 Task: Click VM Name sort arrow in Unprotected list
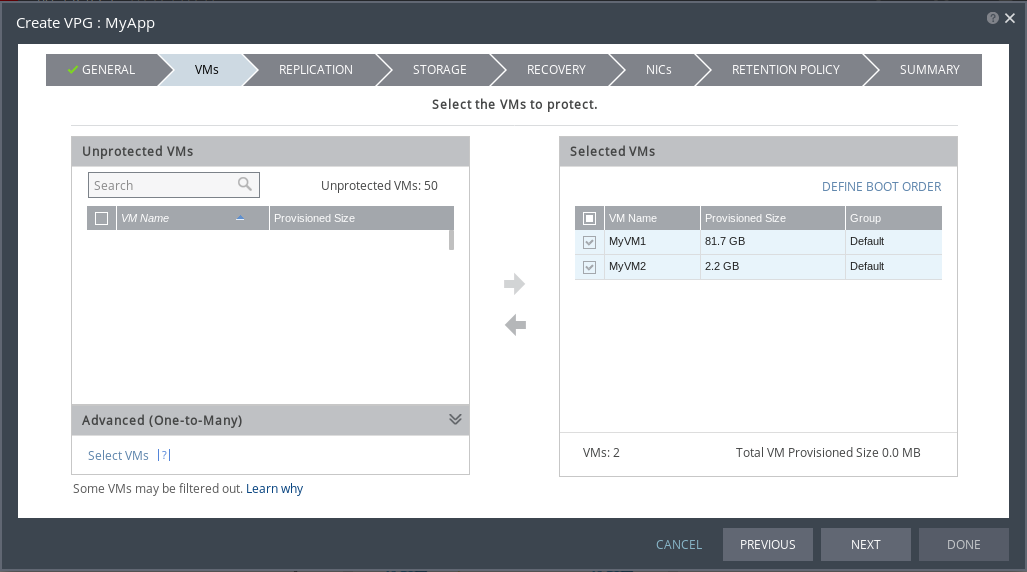(240, 218)
